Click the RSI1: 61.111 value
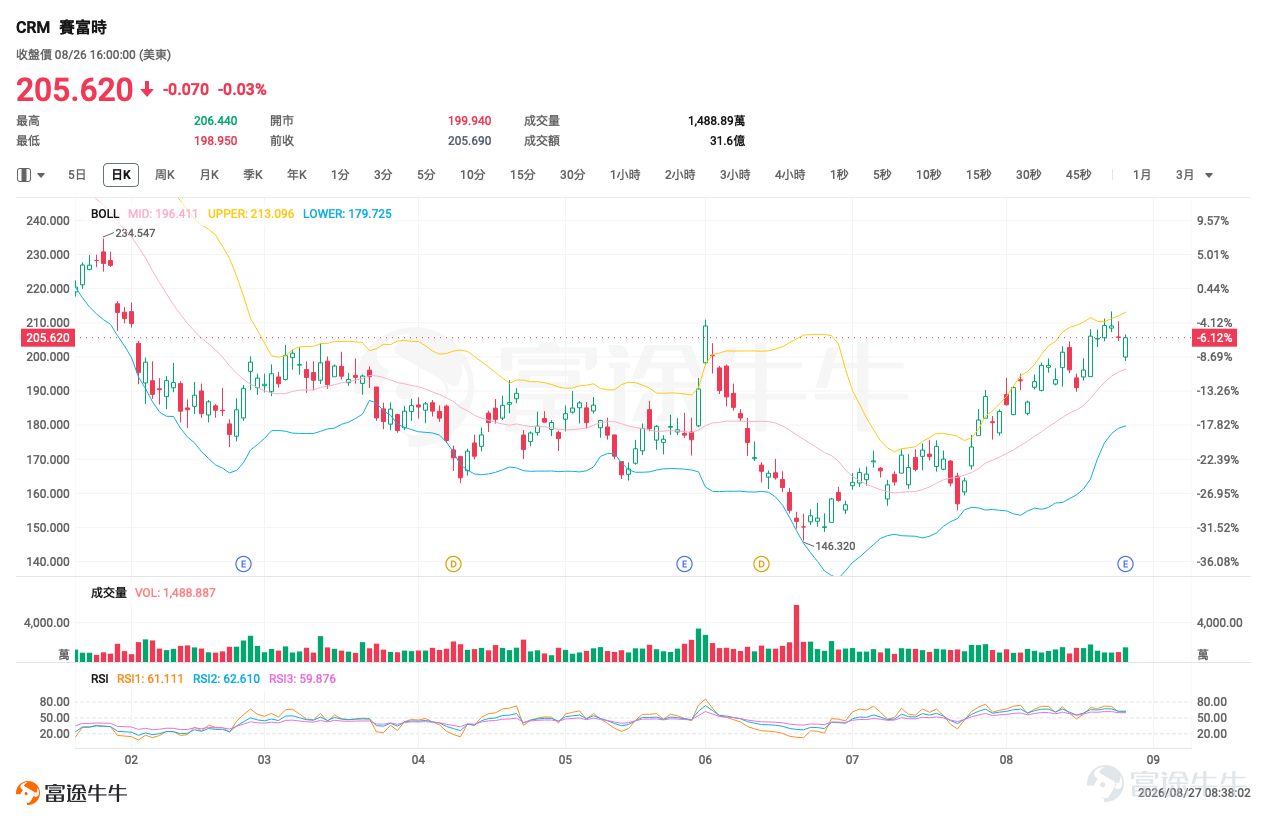Screen dimensions: 1267x820 pyautogui.click(x=150, y=679)
